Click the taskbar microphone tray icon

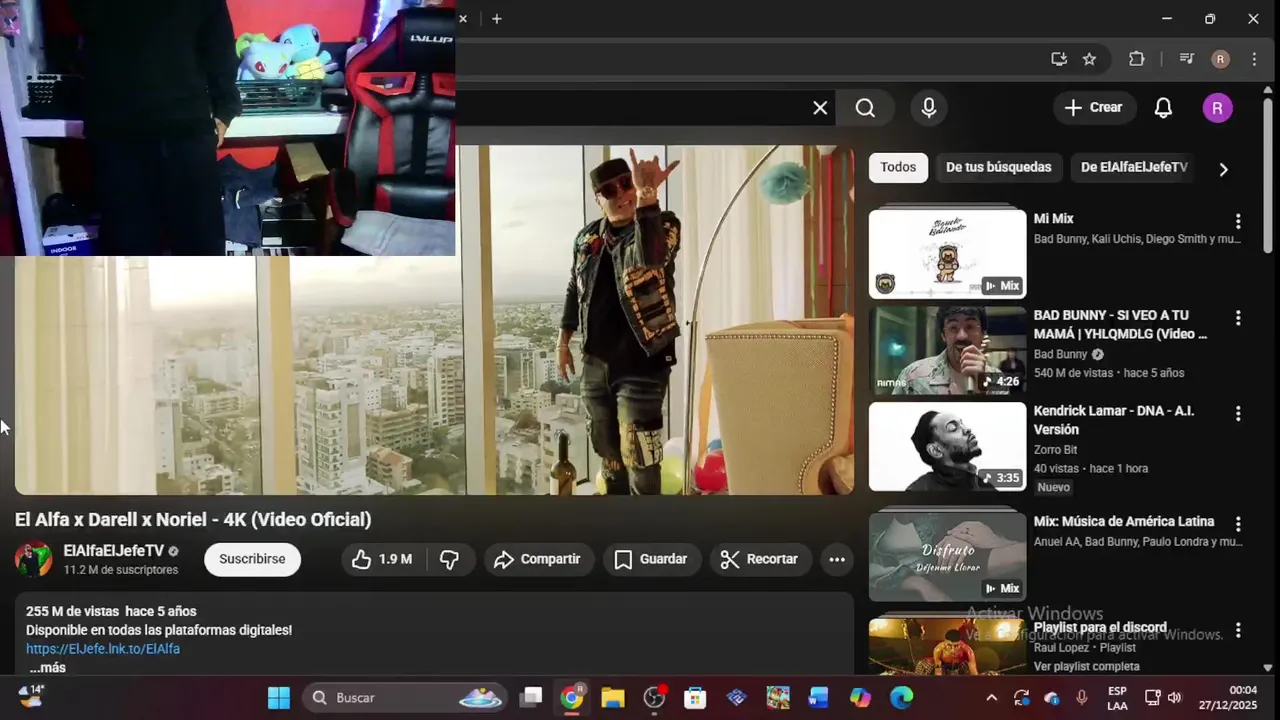pos(1082,698)
